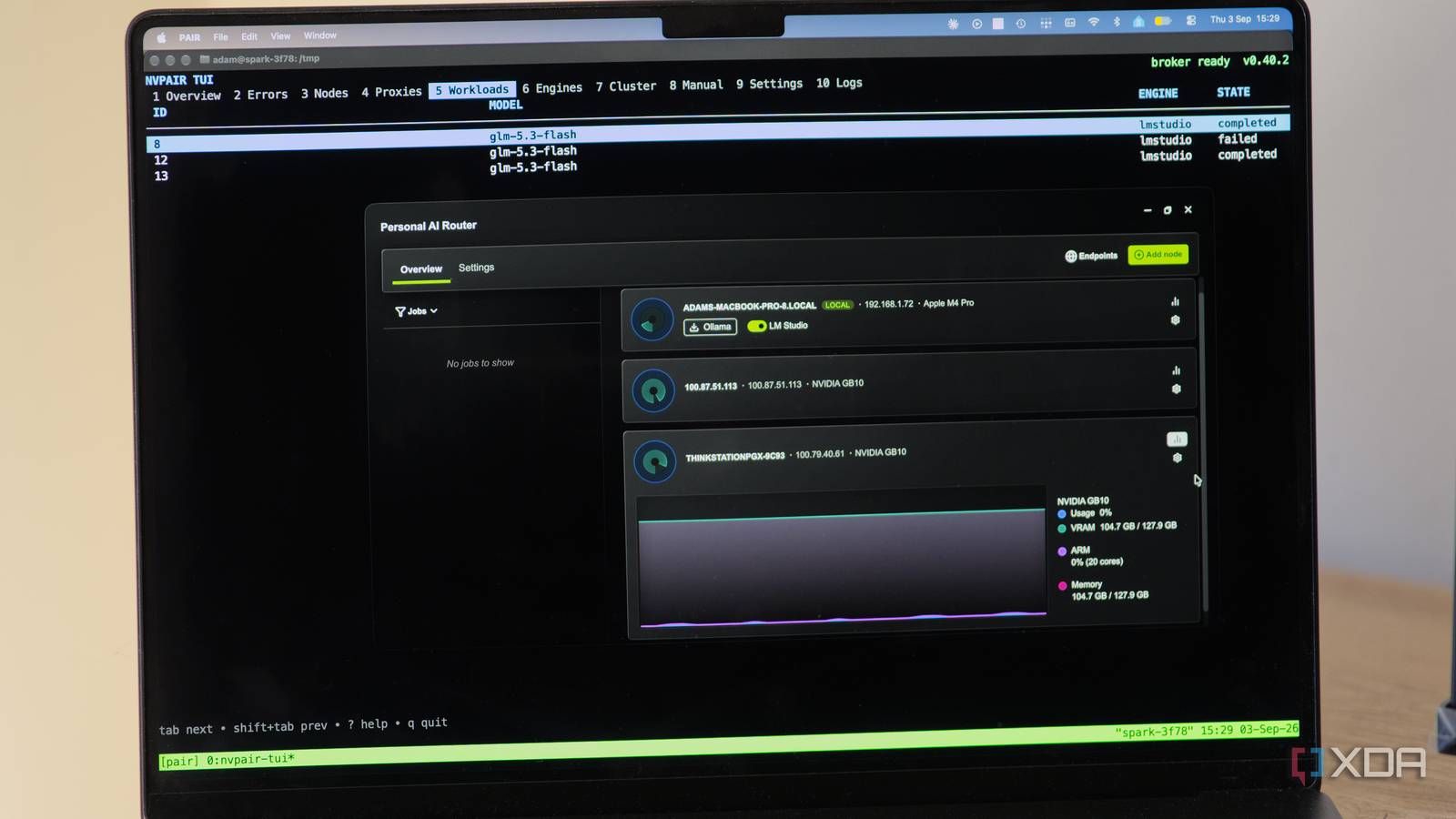Image resolution: width=1456 pixels, height=819 pixels.
Task: Minimize the Personal AI Router window
Action: (1147, 210)
